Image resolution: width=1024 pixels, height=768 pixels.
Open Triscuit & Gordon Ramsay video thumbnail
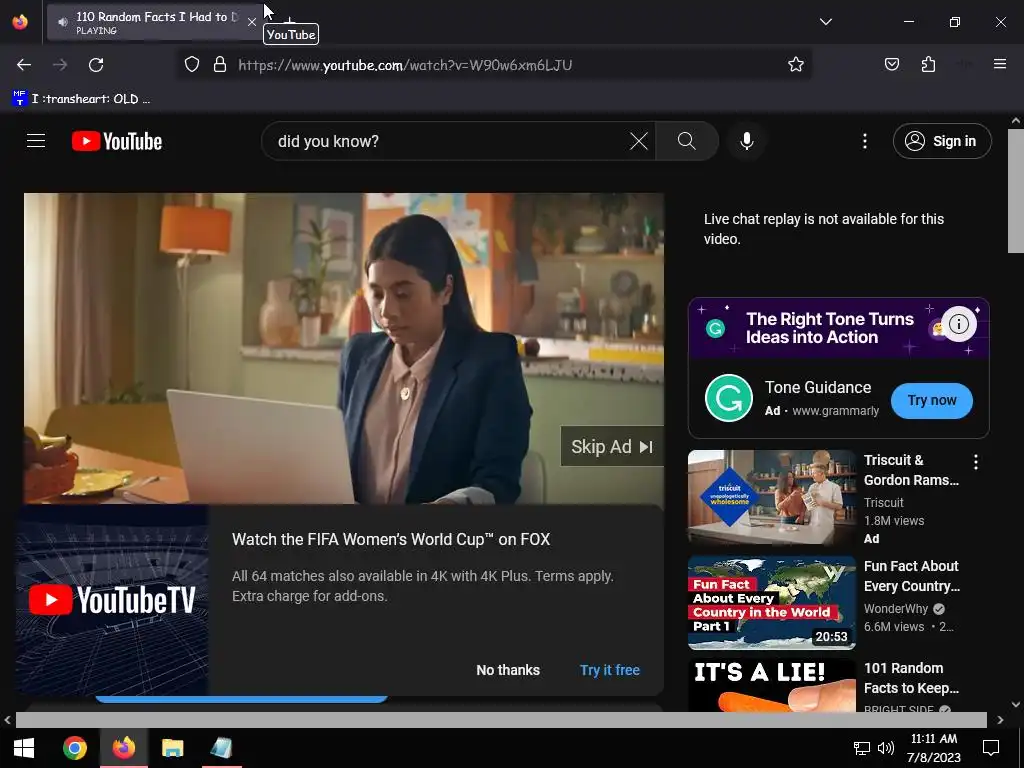click(772, 497)
